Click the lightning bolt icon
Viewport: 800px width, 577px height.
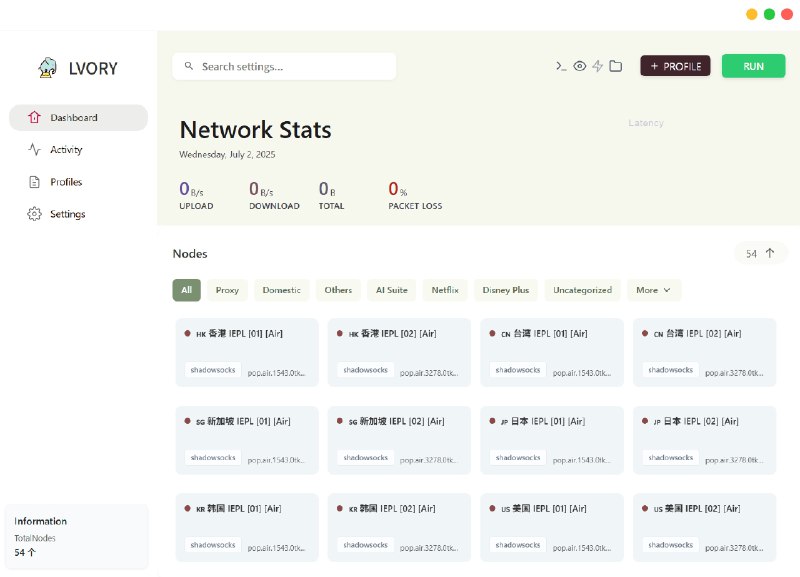(x=598, y=66)
